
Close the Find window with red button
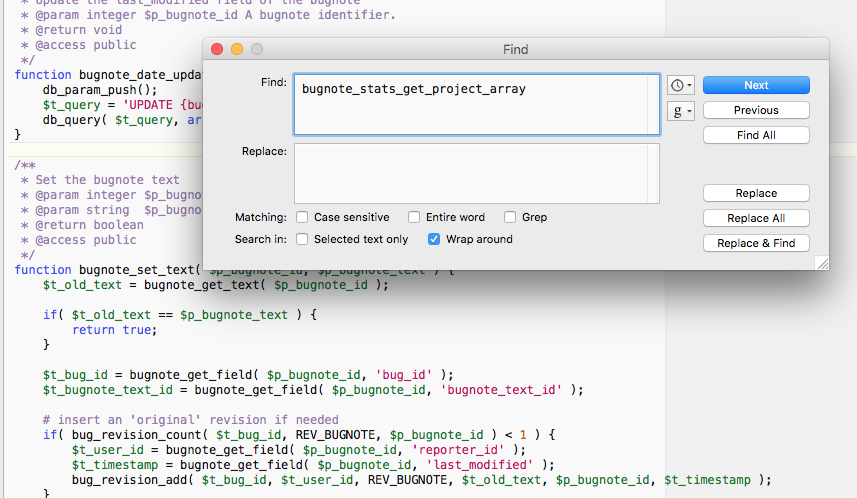(217, 49)
